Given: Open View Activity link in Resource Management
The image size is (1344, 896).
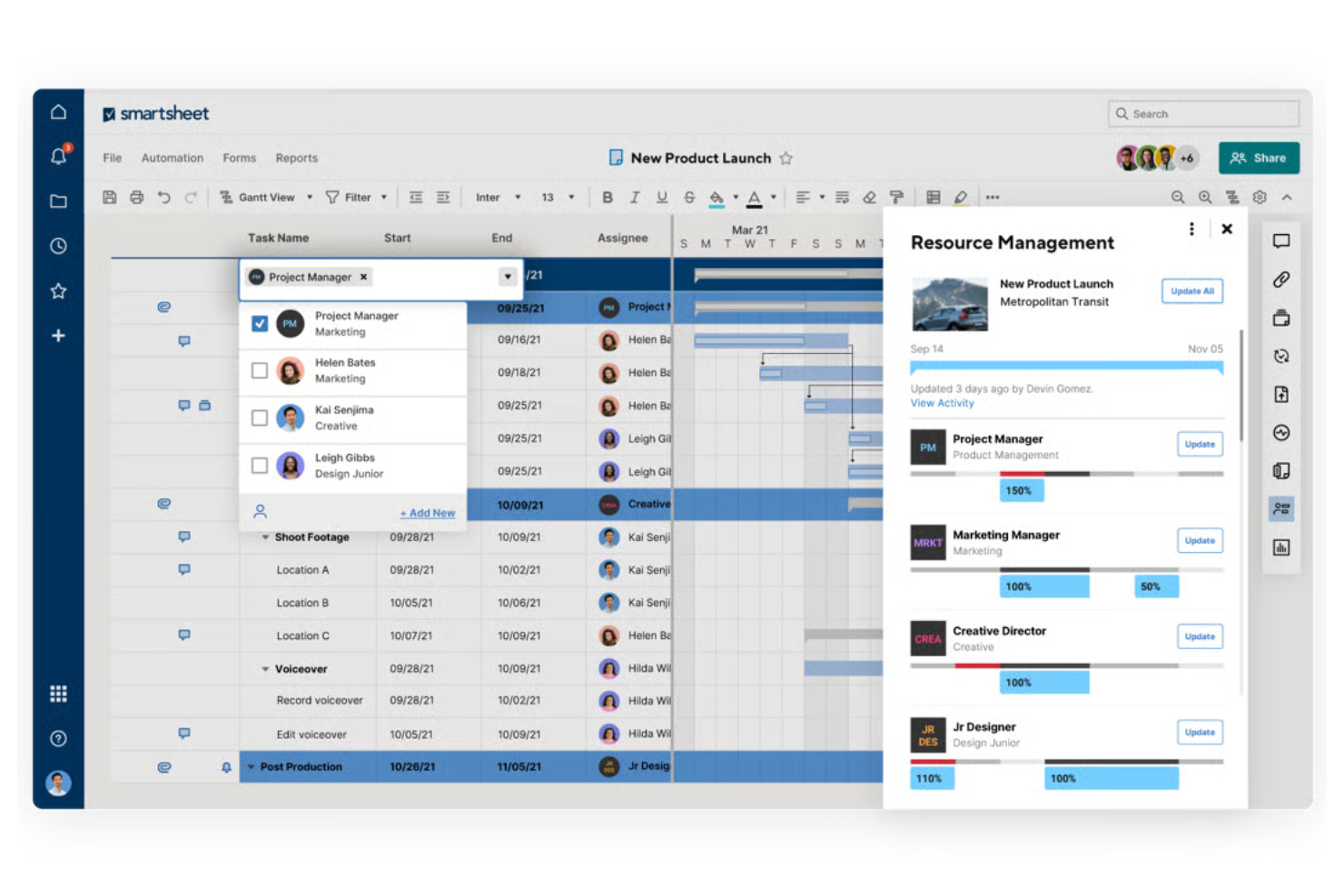Looking at the screenshot, I should [942, 403].
